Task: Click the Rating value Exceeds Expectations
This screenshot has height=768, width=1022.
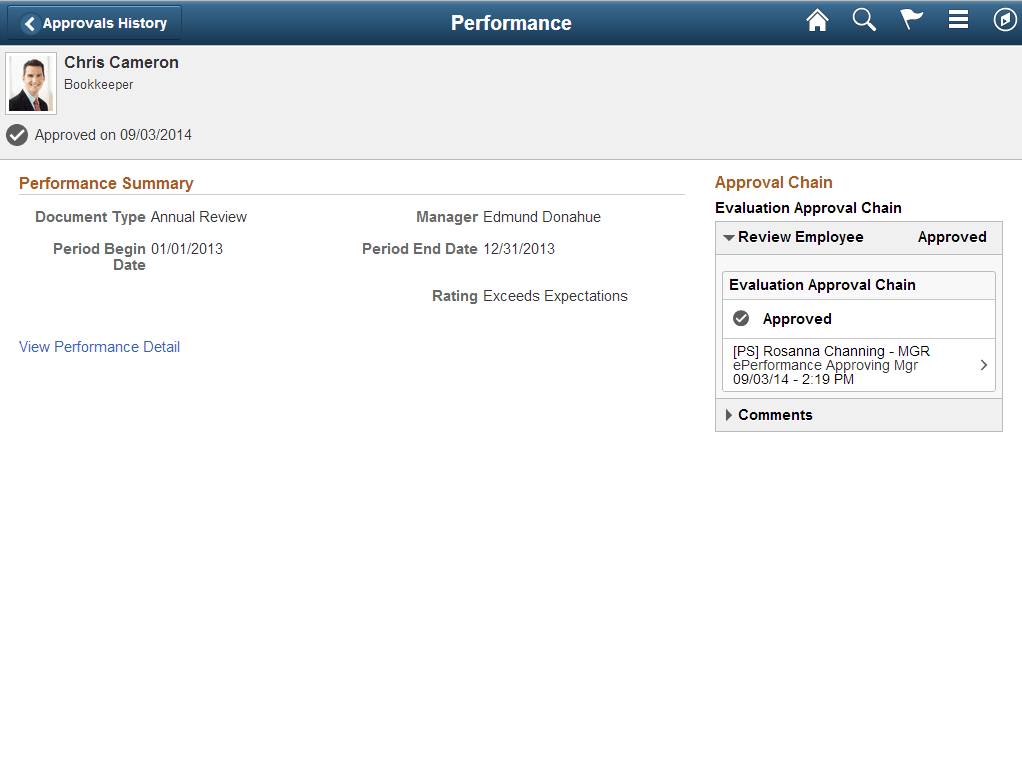Action: (x=564, y=295)
